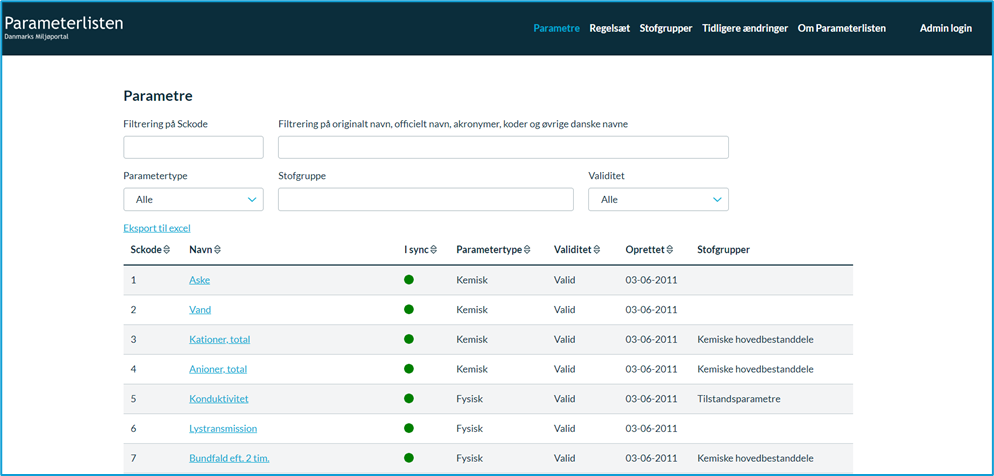Click Valid cell in Vand row
Image resolution: width=994 pixels, height=476 pixels.
pos(564,310)
